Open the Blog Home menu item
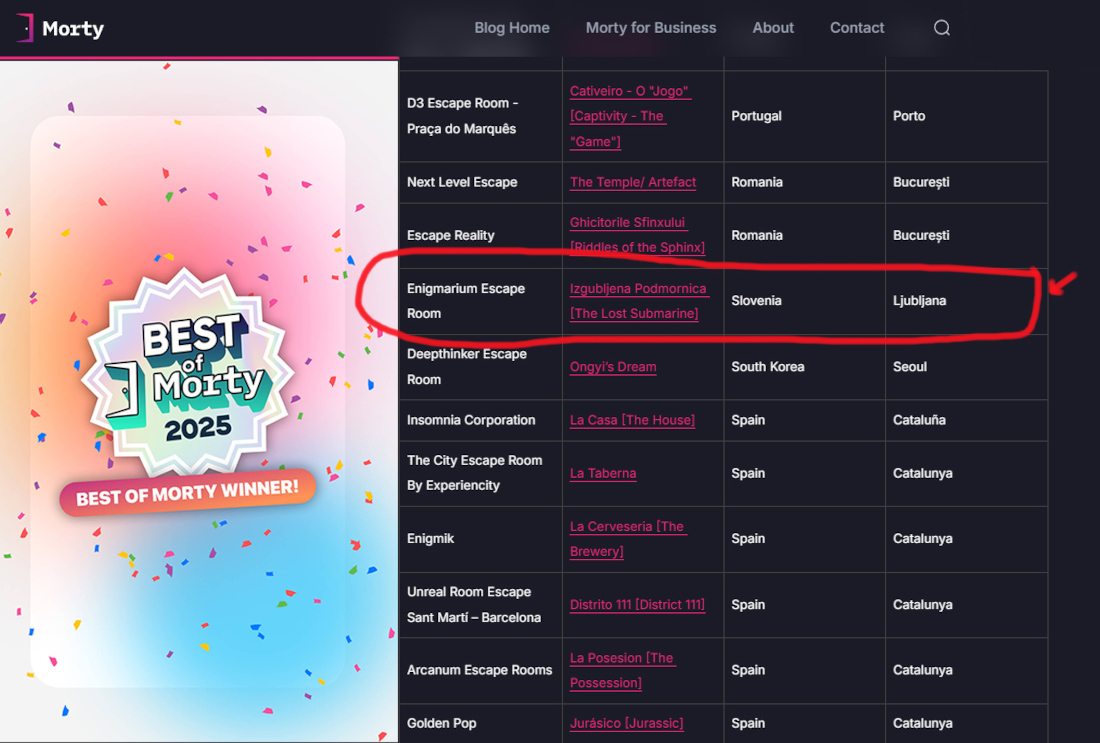The width and height of the screenshot is (1100, 743). point(512,28)
